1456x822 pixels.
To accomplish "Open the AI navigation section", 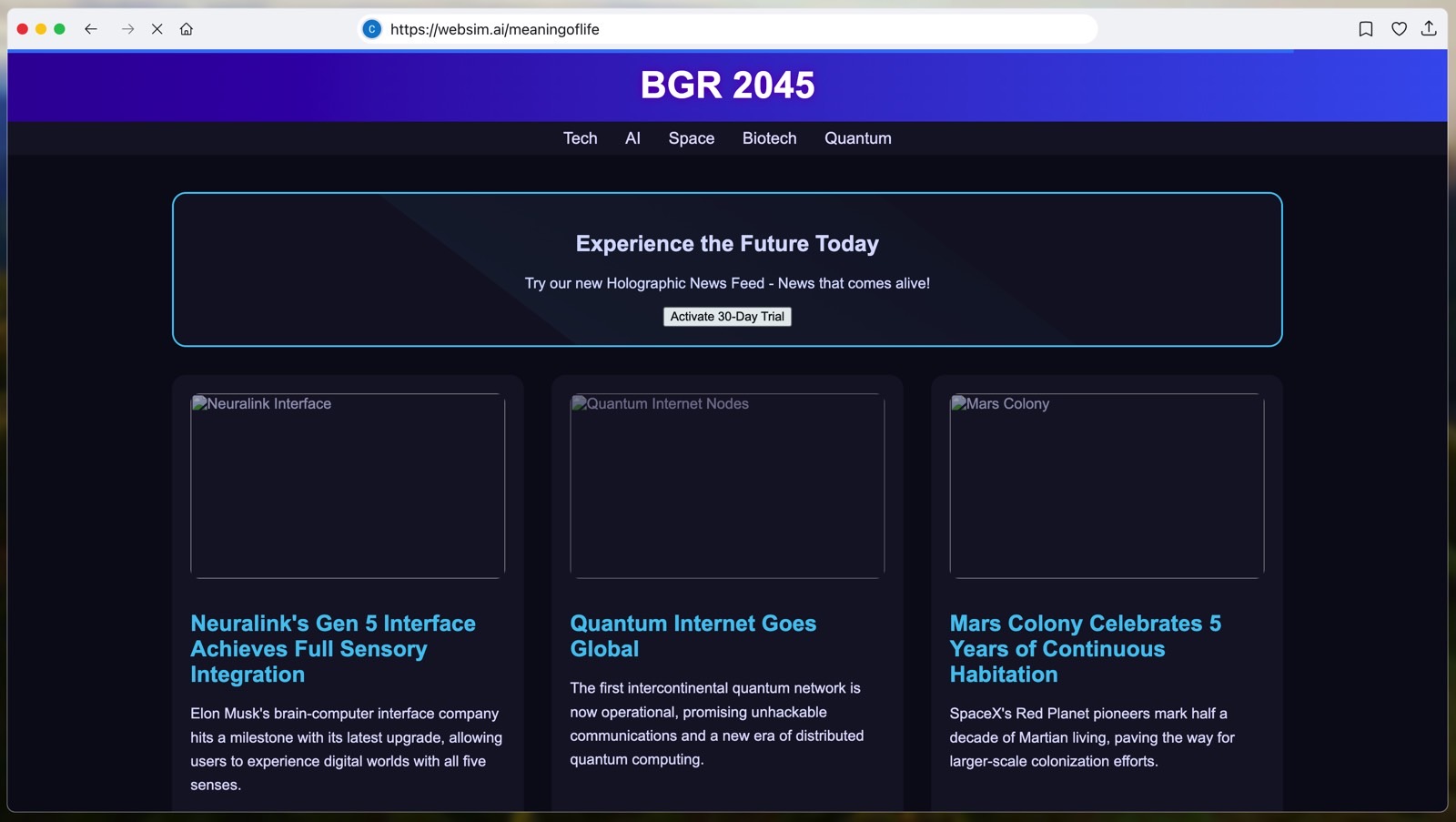I will coord(633,138).
